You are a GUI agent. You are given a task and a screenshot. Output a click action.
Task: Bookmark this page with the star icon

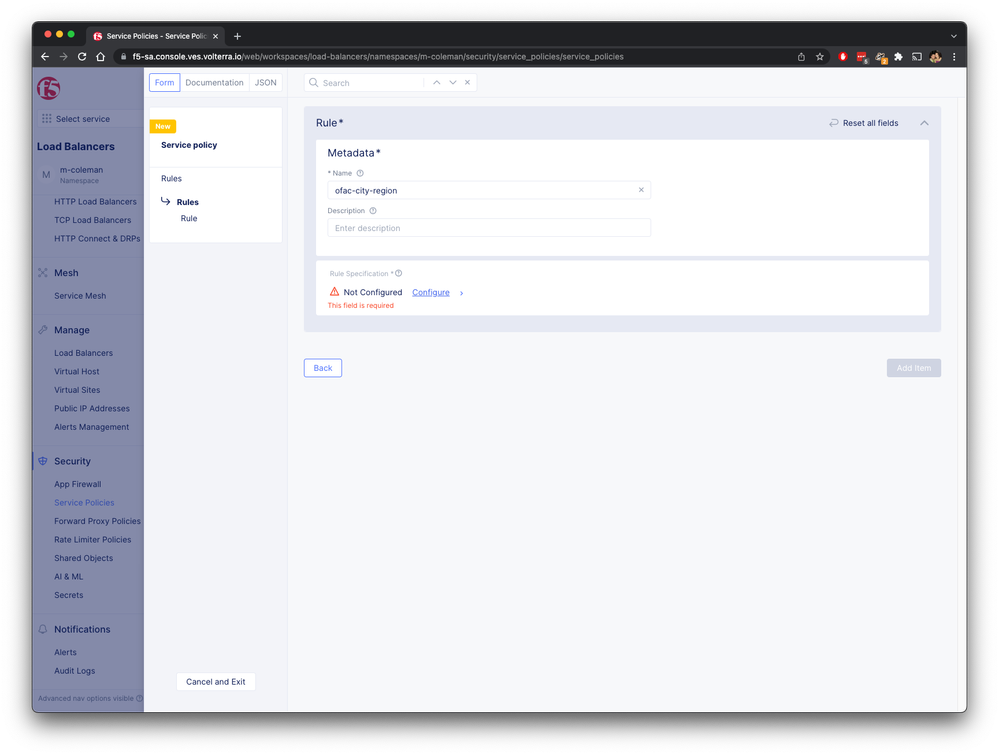(x=819, y=57)
